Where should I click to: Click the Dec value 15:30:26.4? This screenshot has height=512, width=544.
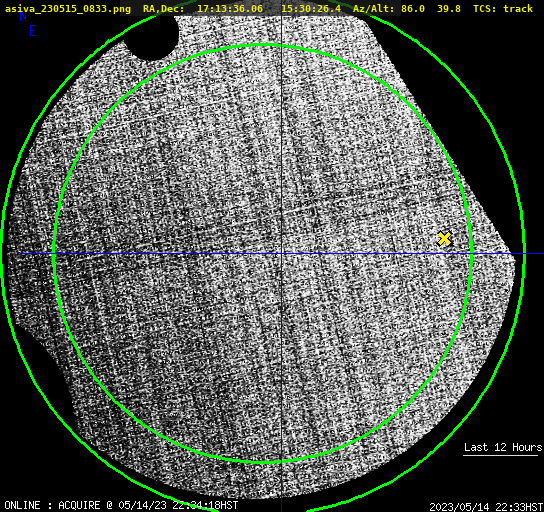[x=311, y=9]
